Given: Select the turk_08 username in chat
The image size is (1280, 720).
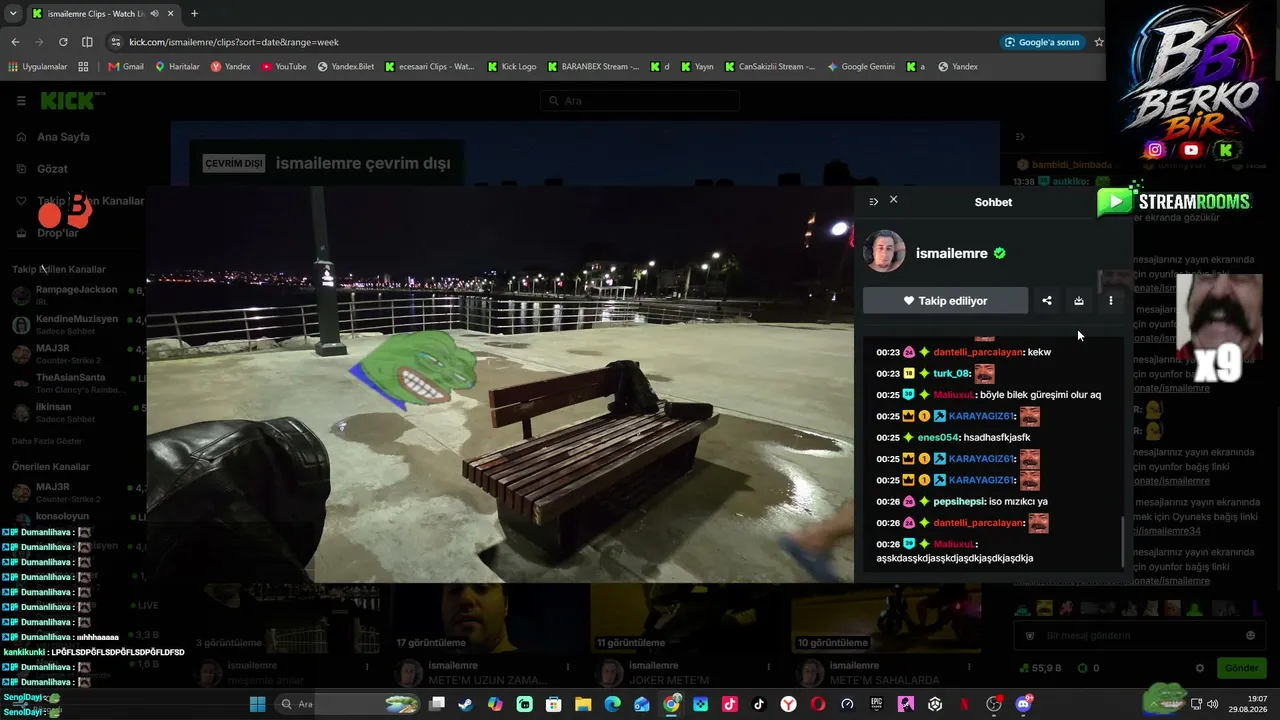Looking at the screenshot, I should point(950,373).
